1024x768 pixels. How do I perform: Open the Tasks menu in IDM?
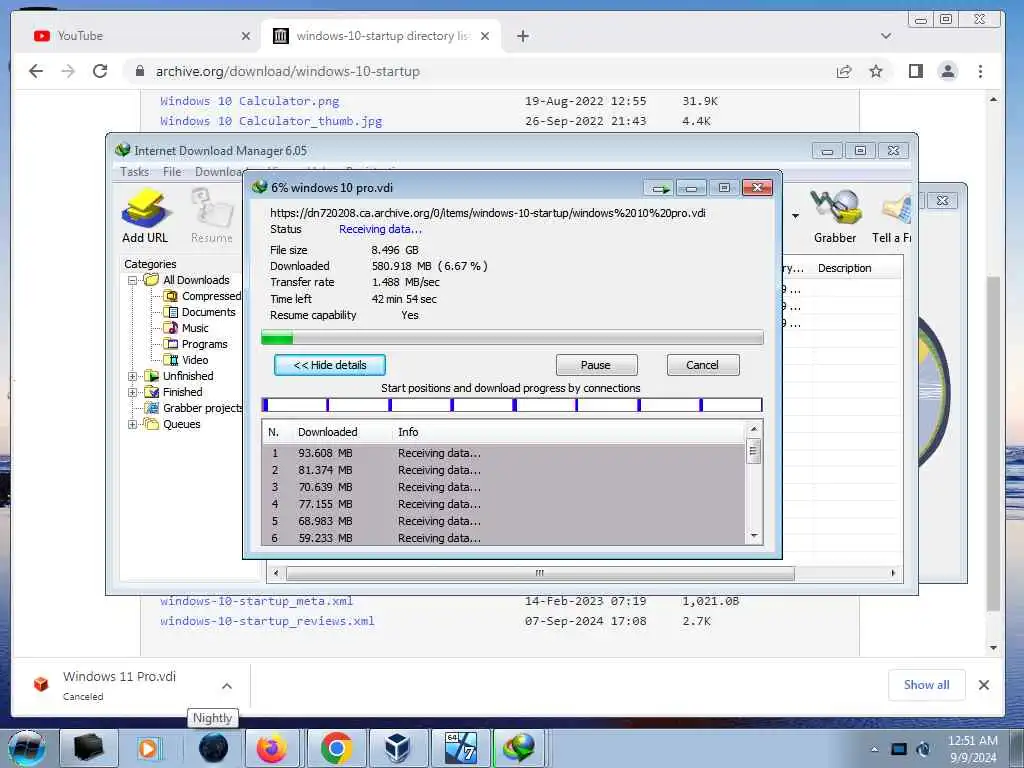point(135,172)
